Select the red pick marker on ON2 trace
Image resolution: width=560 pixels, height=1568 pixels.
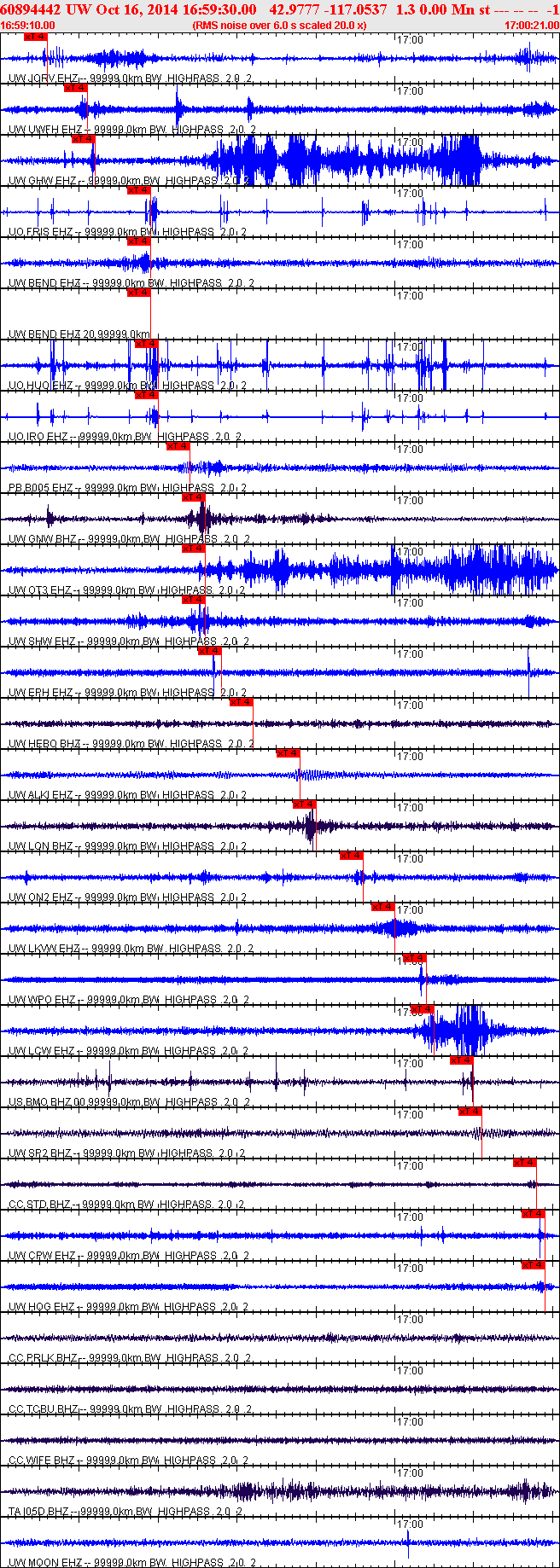[351, 856]
